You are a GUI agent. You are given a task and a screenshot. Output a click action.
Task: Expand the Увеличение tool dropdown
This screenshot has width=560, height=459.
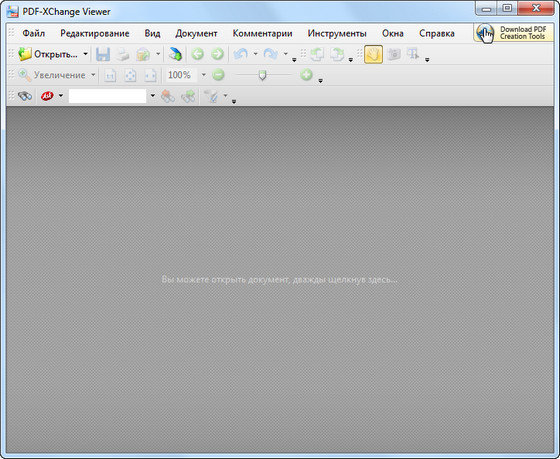click(93, 75)
